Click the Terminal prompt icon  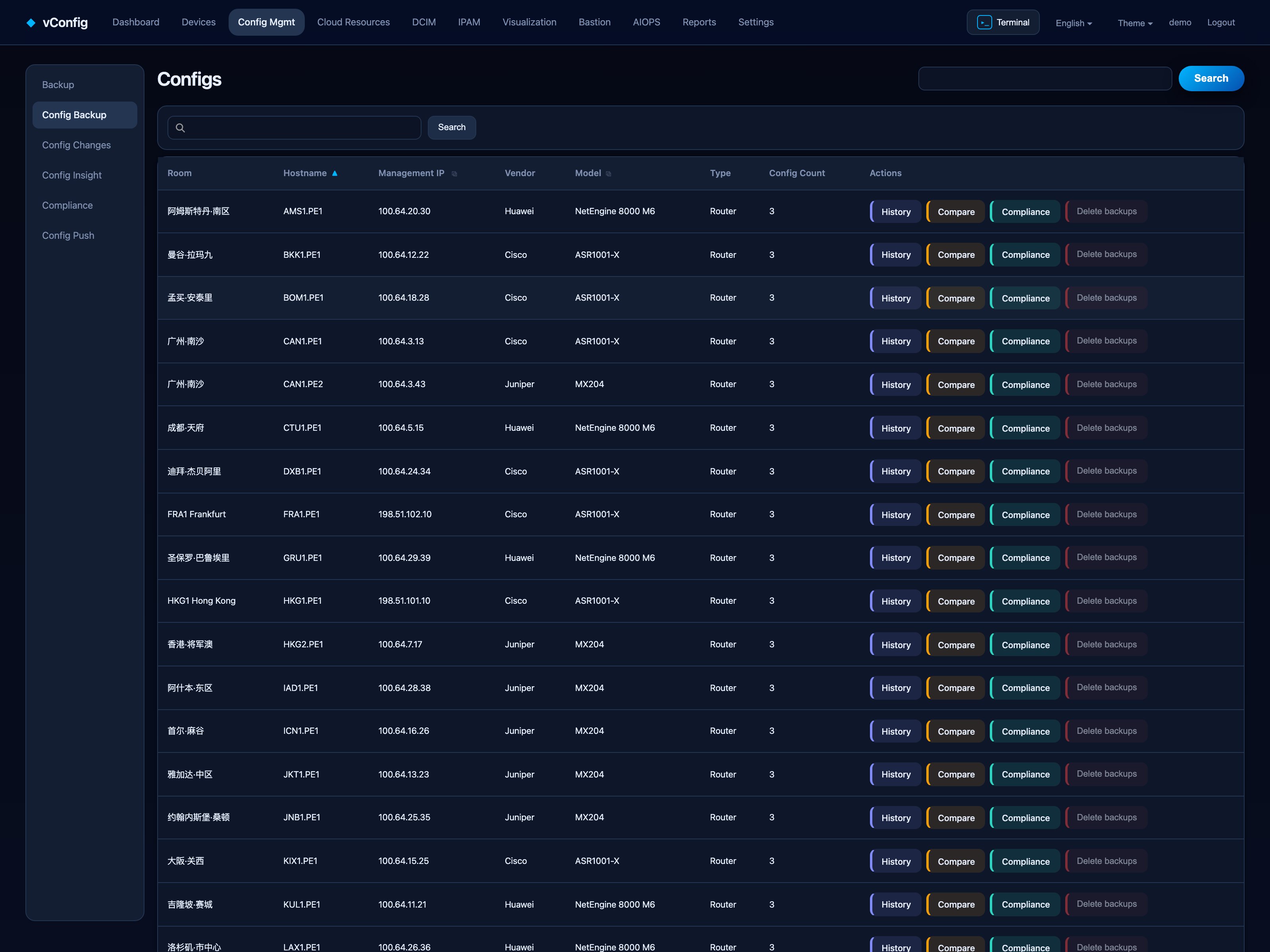[984, 22]
